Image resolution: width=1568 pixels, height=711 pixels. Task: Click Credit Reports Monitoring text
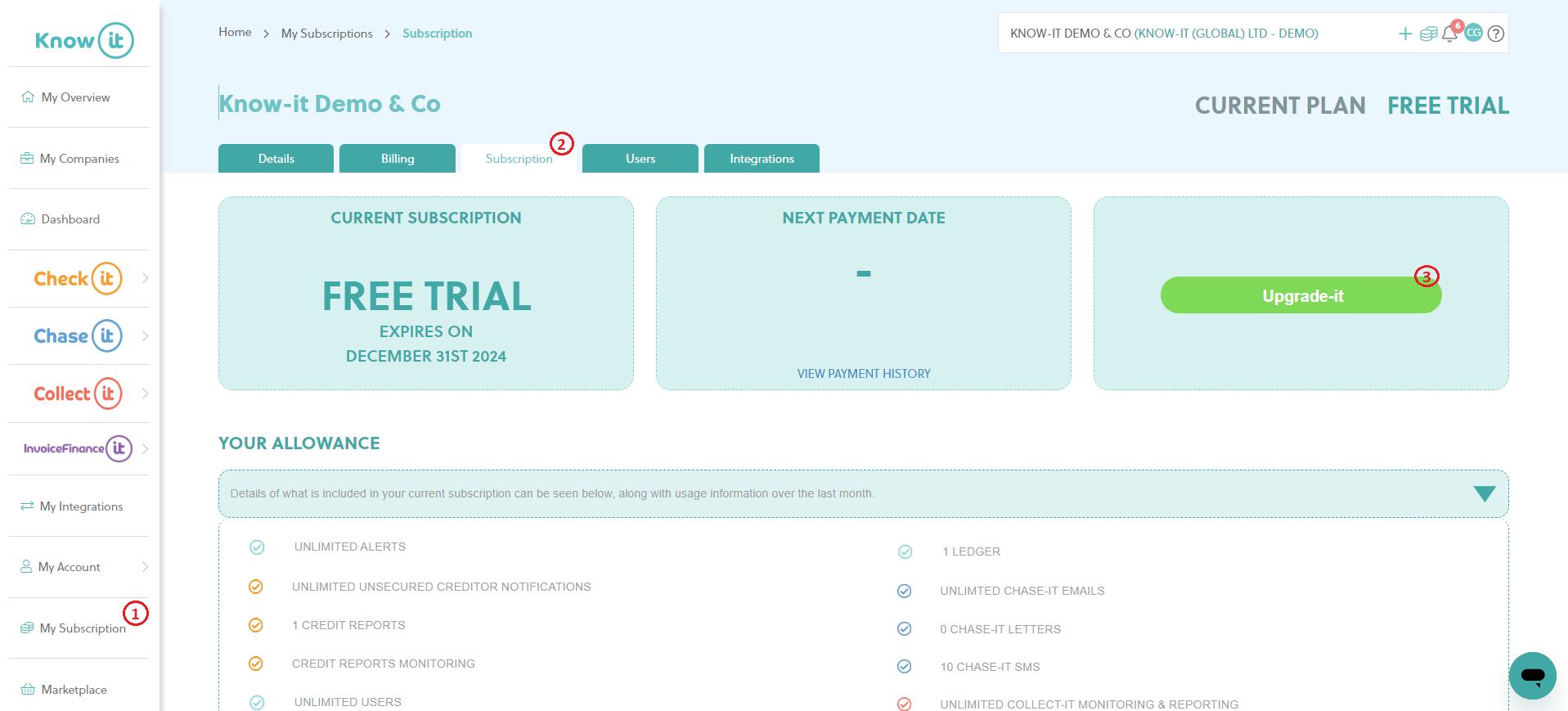[x=384, y=664]
